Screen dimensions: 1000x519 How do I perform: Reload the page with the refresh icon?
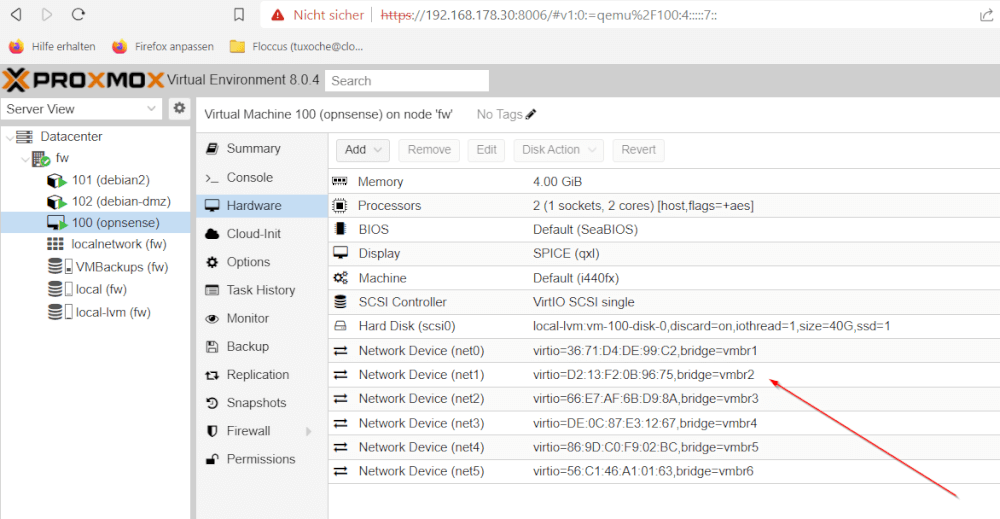tap(78, 14)
